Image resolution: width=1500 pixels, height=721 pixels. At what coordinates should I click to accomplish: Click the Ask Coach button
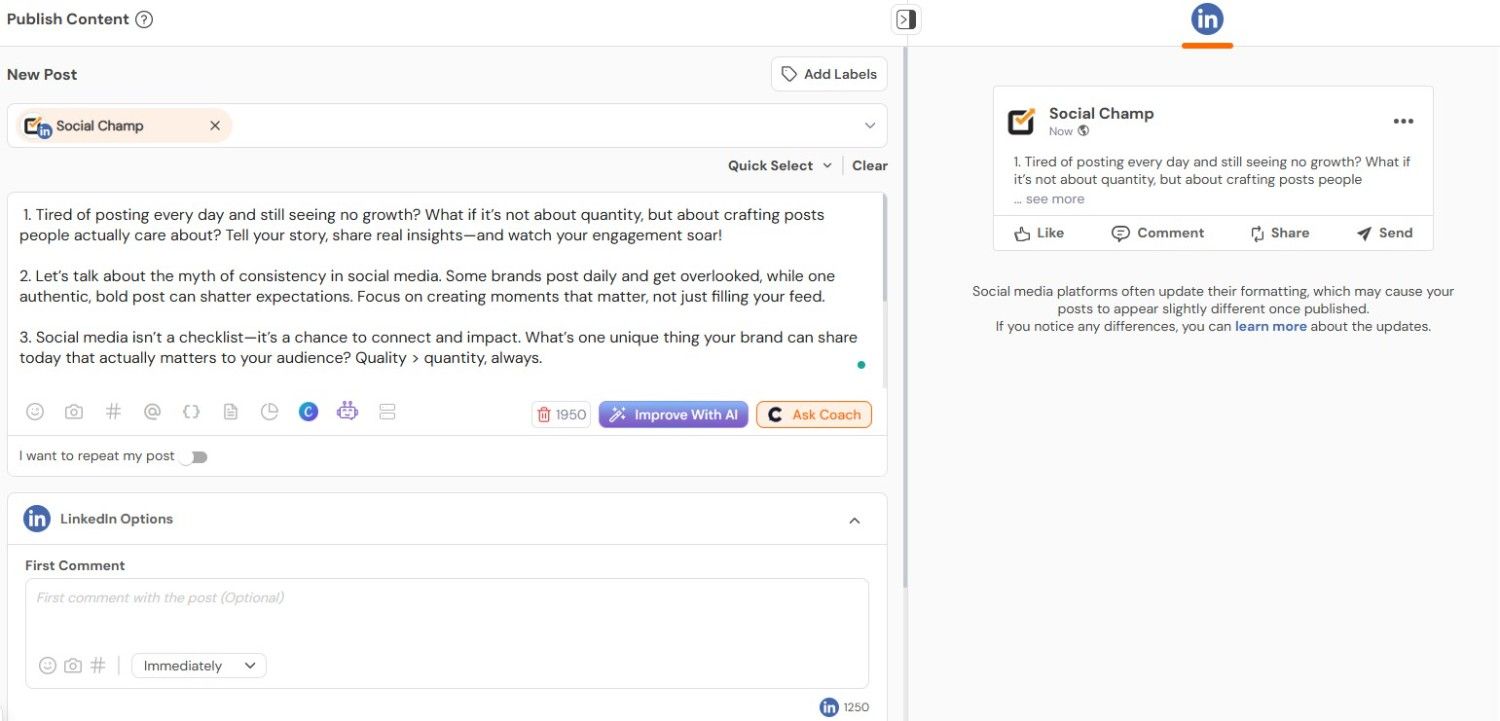[814, 414]
